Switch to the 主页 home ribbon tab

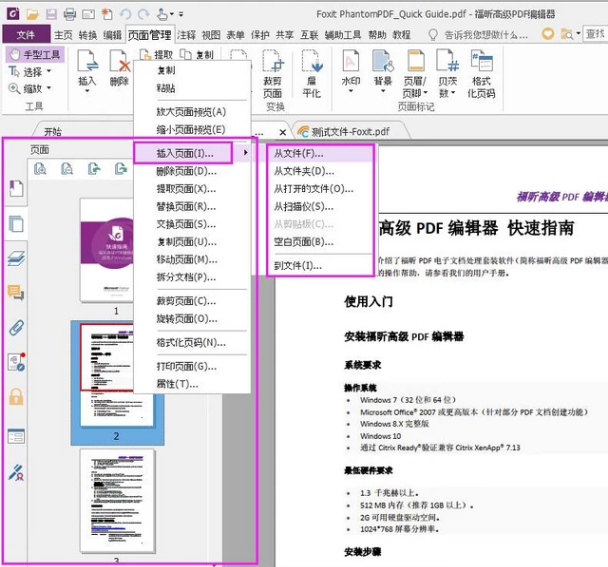63,35
